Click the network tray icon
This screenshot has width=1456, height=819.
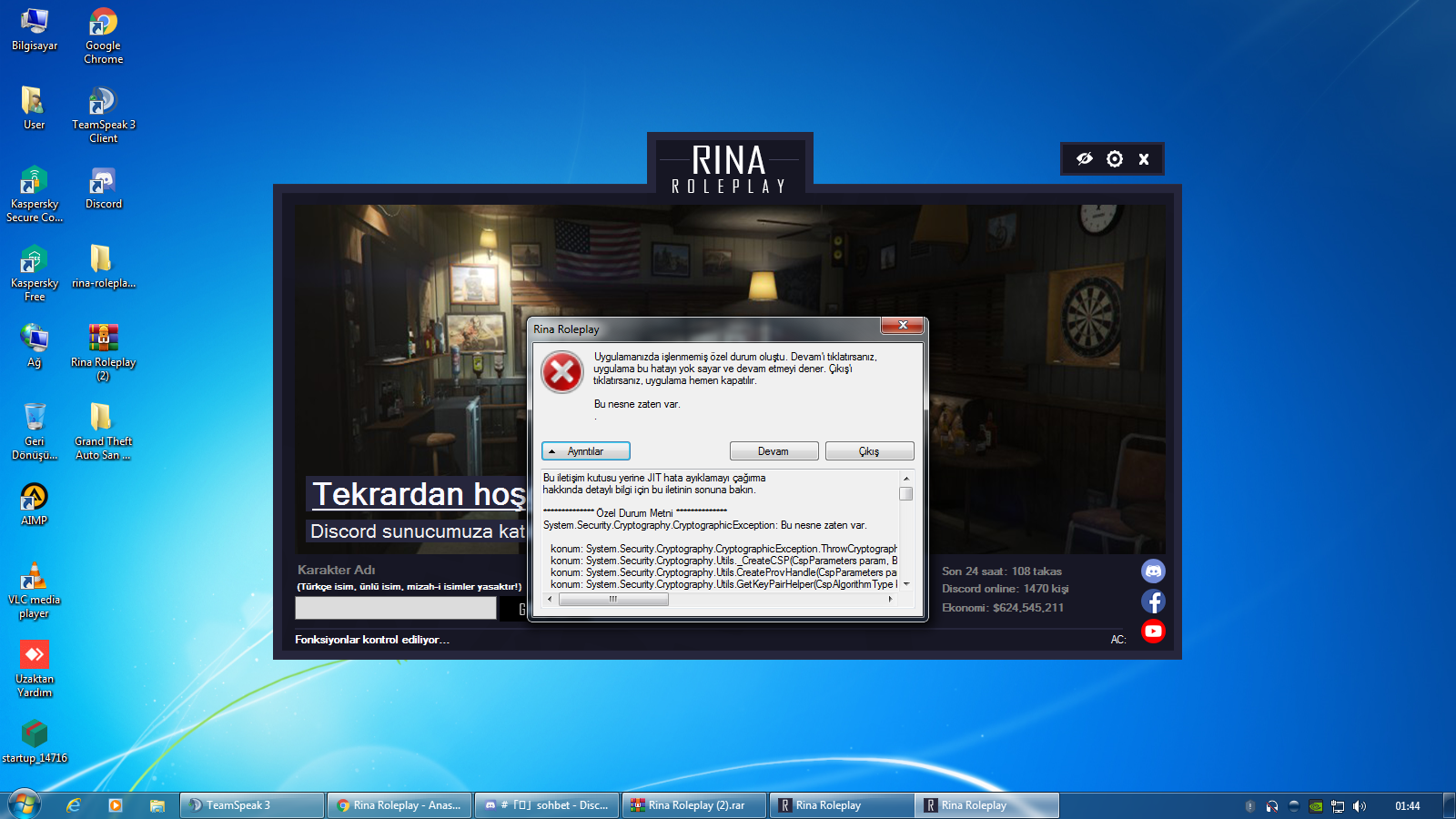(1338, 806)
